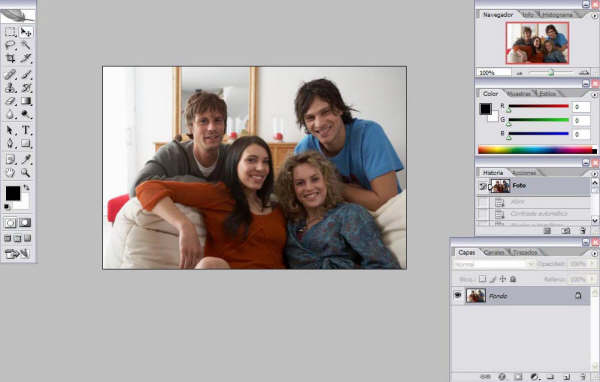Open the Color tab
This screenshot has height=382, width=600.
[x=490, y=93]
